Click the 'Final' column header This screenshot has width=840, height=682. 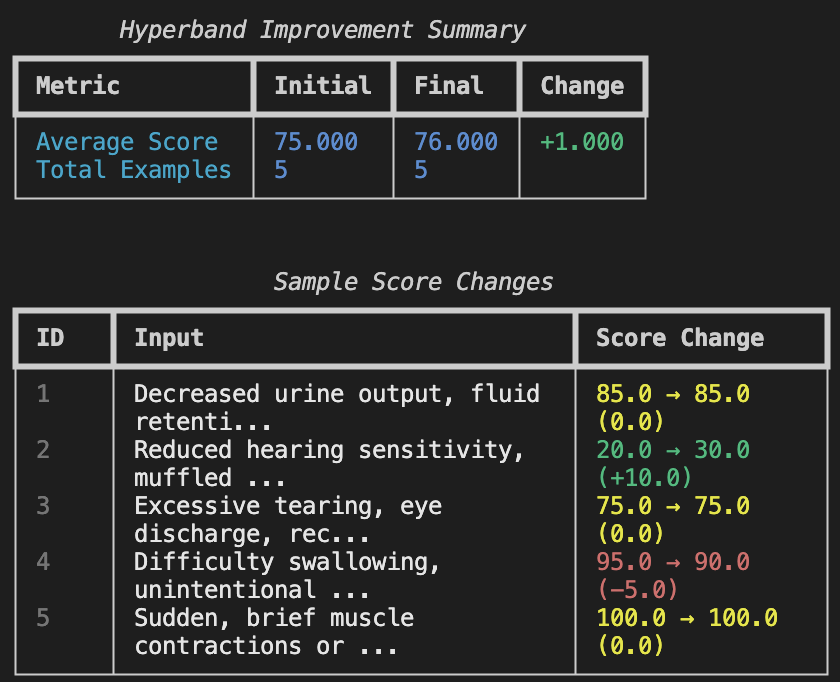tap(449, 86)
